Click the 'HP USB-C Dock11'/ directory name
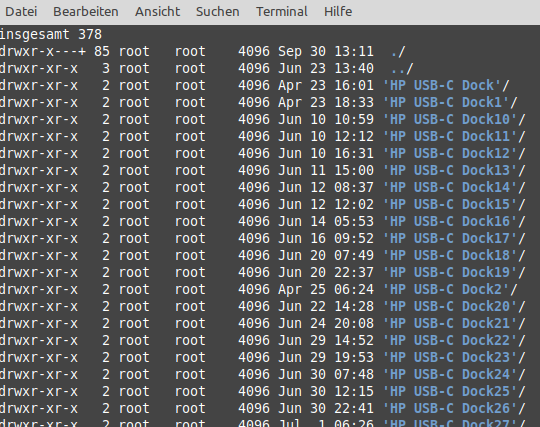Viewport: 540px width, 427px height. [454, 136]
